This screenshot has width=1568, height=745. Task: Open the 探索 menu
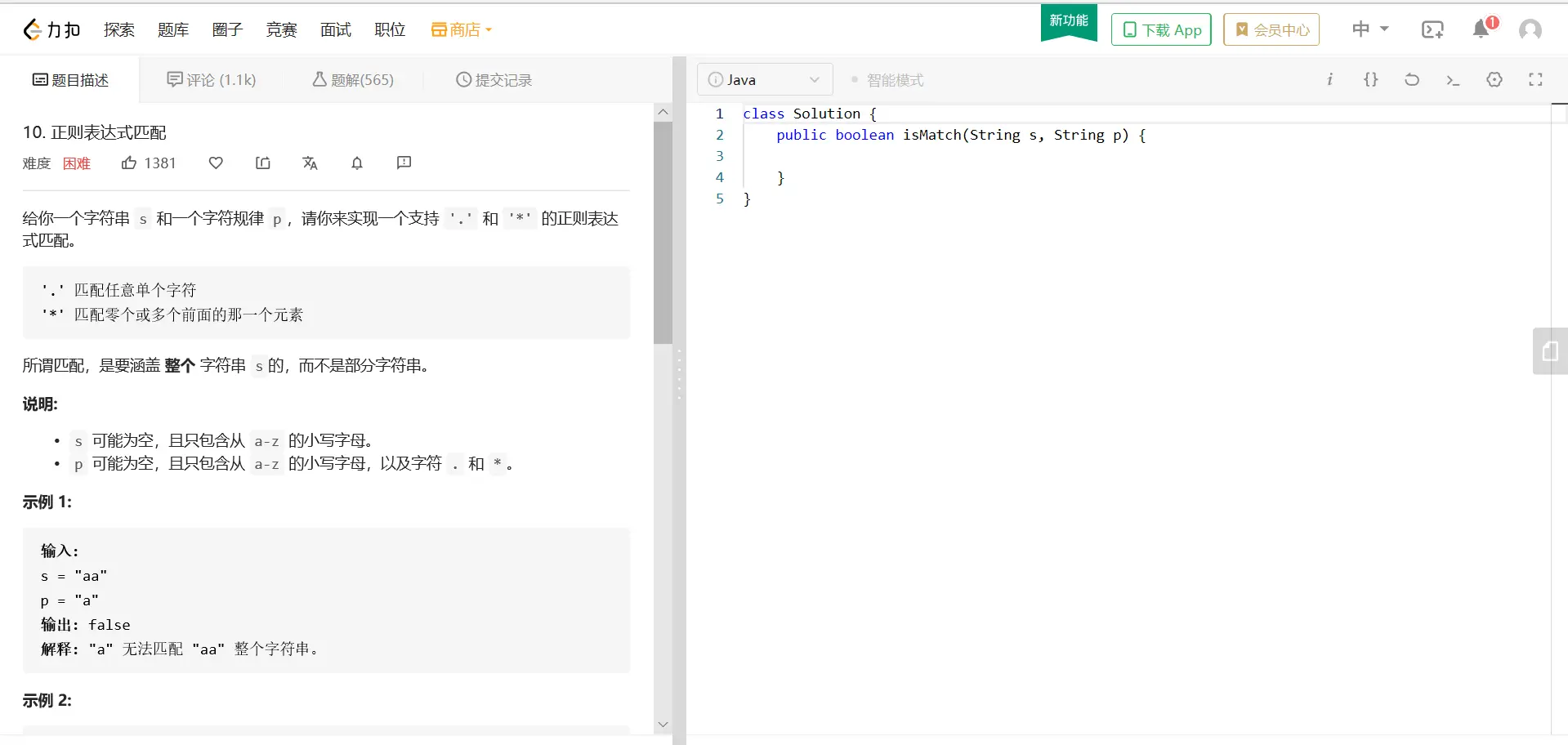[x=119, y=30]
